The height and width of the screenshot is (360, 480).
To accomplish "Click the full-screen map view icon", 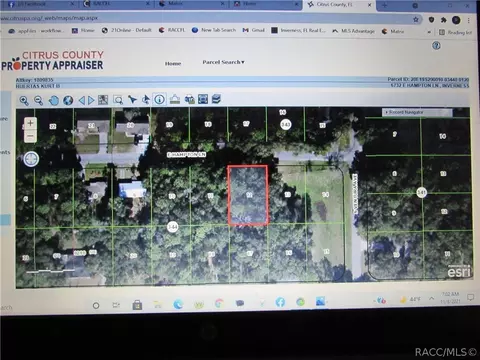I will tap(203, 99).
